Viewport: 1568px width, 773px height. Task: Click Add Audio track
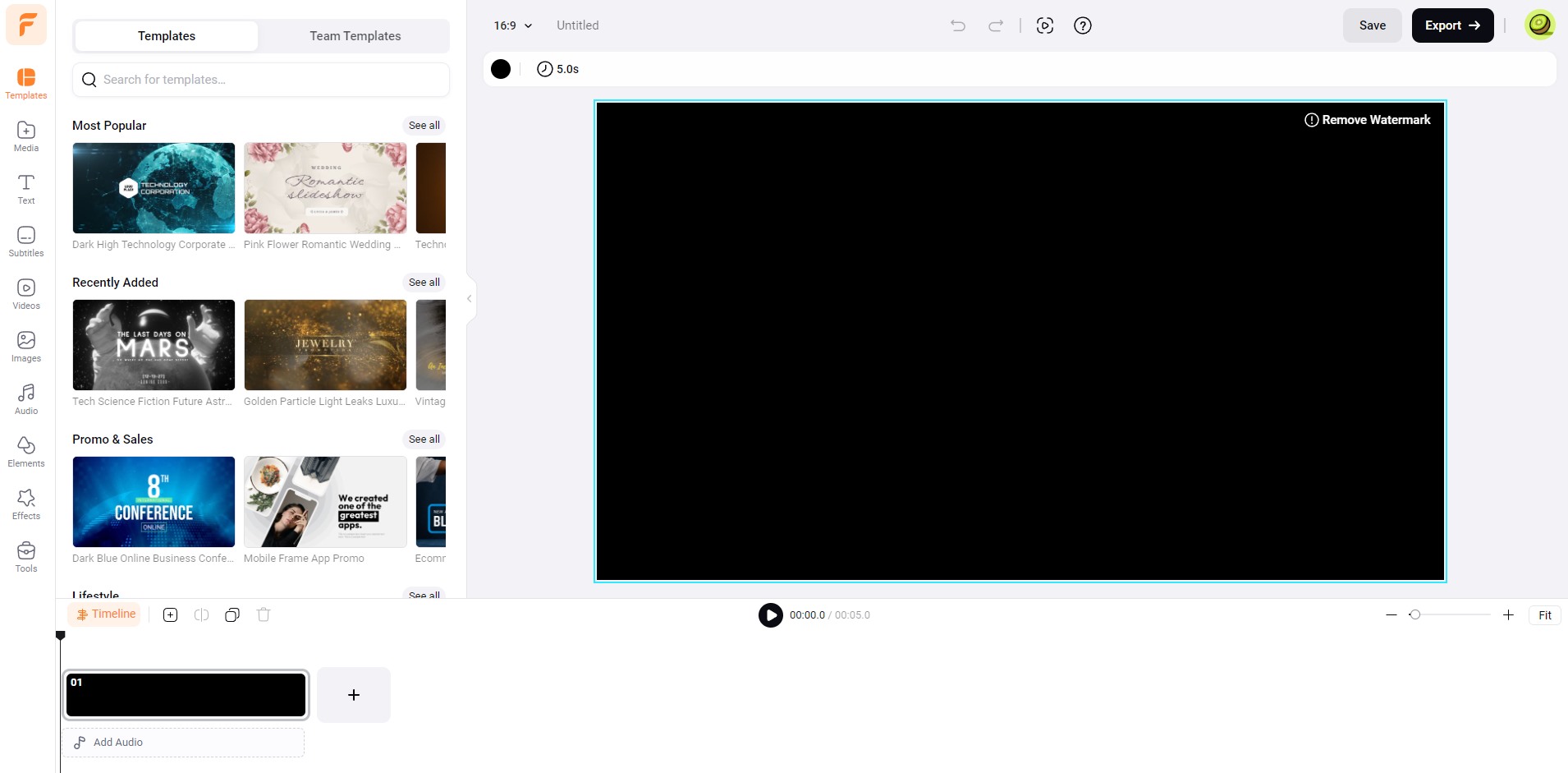click(x=183, y=743)
